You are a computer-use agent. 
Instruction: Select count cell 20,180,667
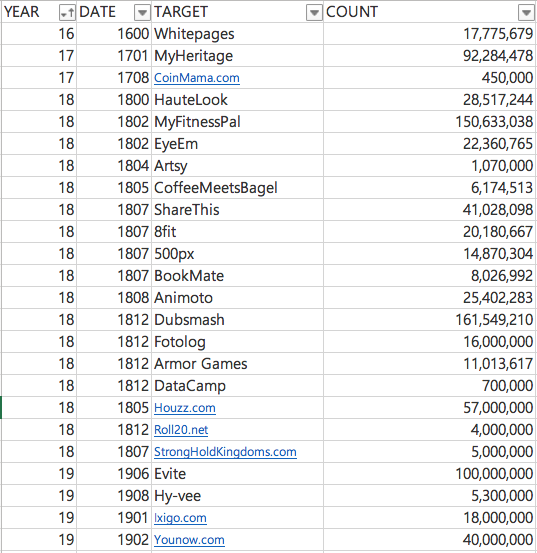430,232
